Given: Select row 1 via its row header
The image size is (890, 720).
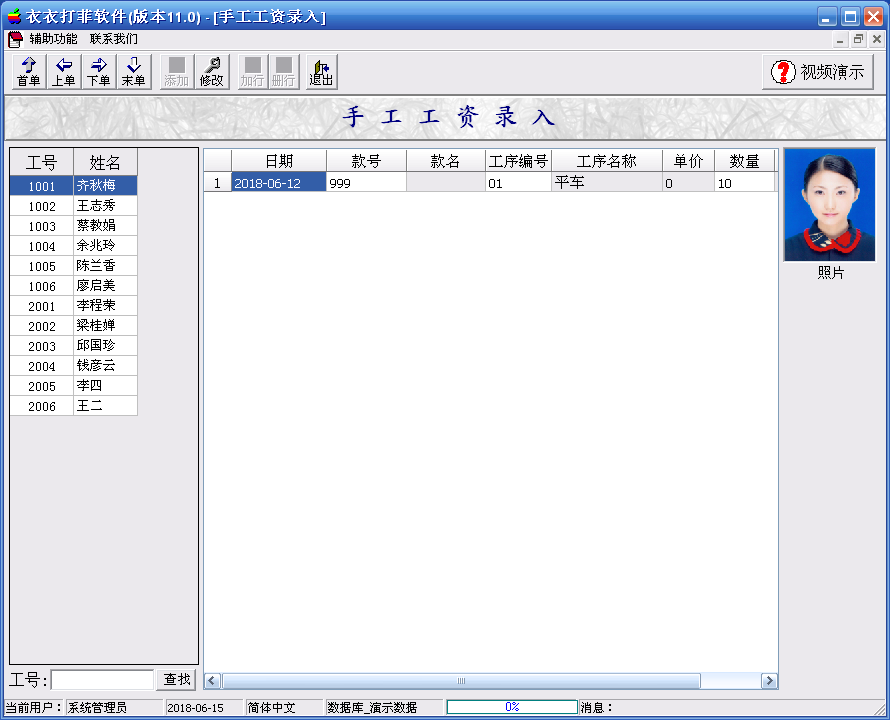Looking at the screenshot, I should [x=217, y=182].
